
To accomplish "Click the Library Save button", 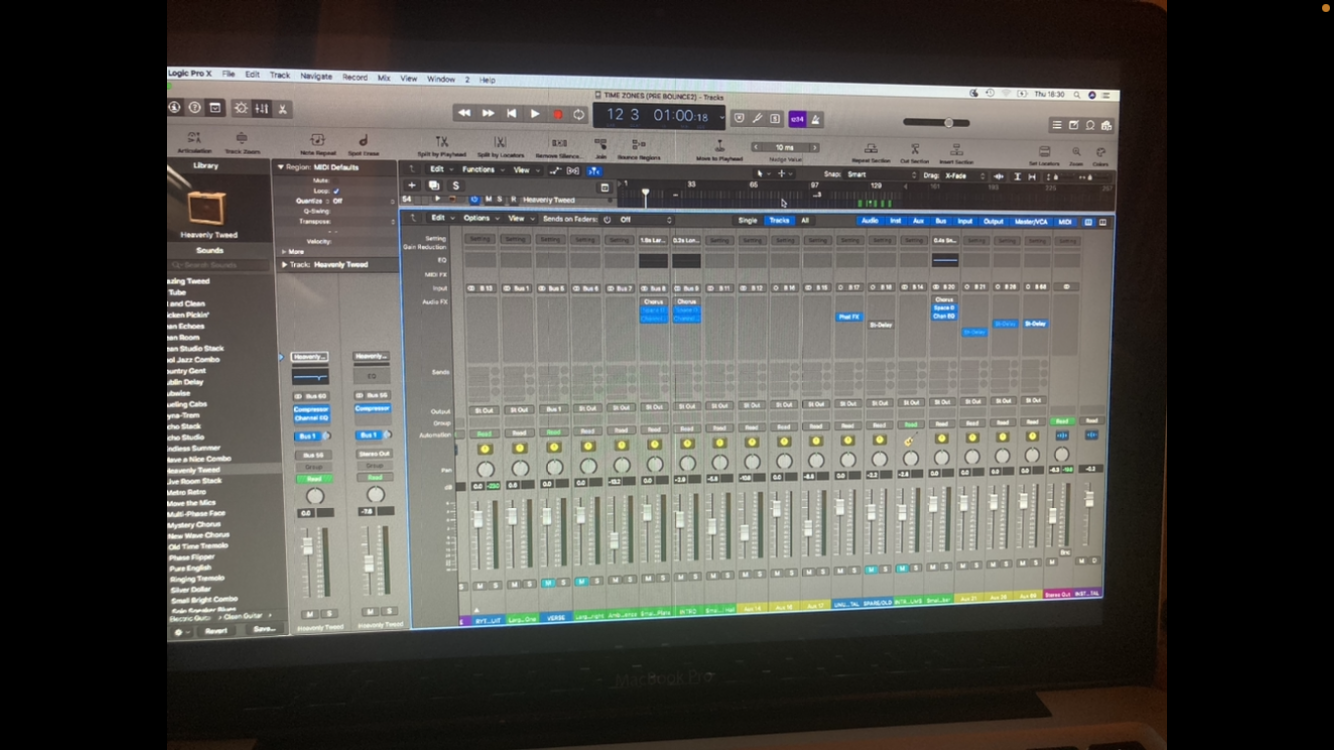I will 263,629.
